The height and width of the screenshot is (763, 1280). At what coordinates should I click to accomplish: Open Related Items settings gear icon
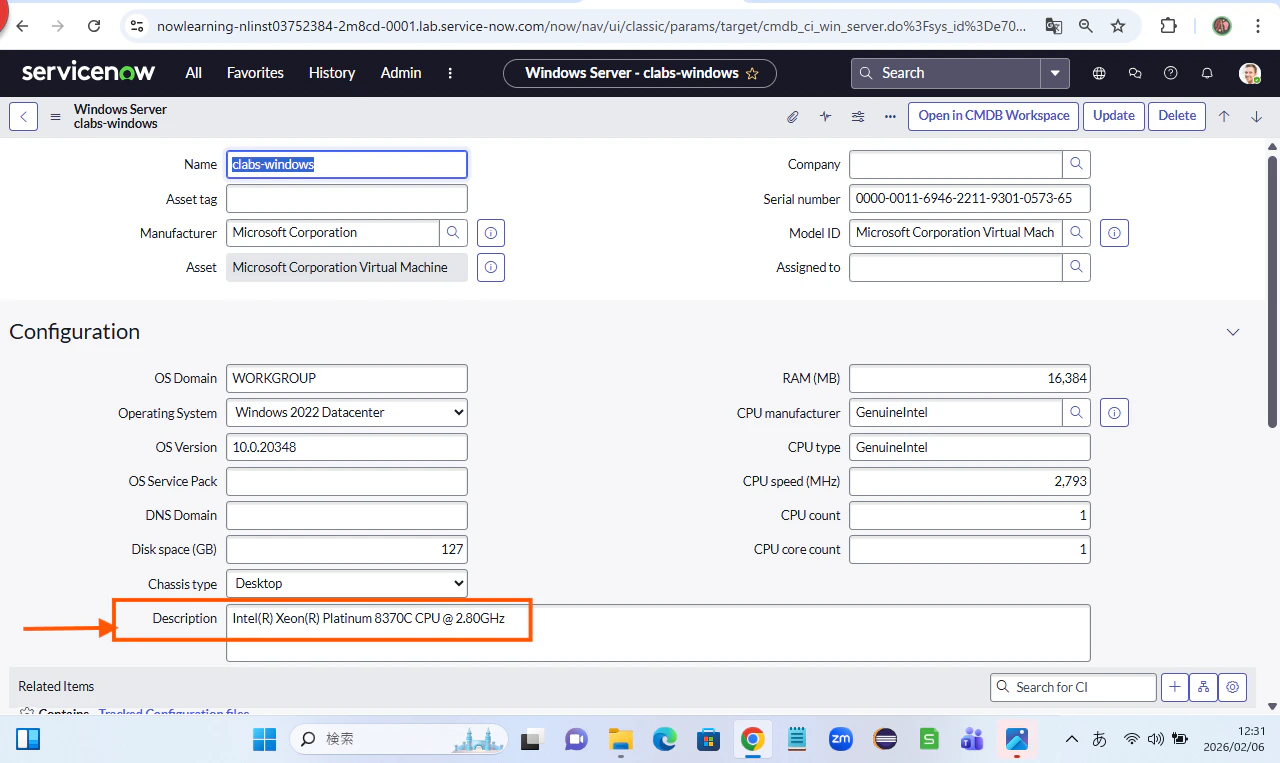(1233, 687)
